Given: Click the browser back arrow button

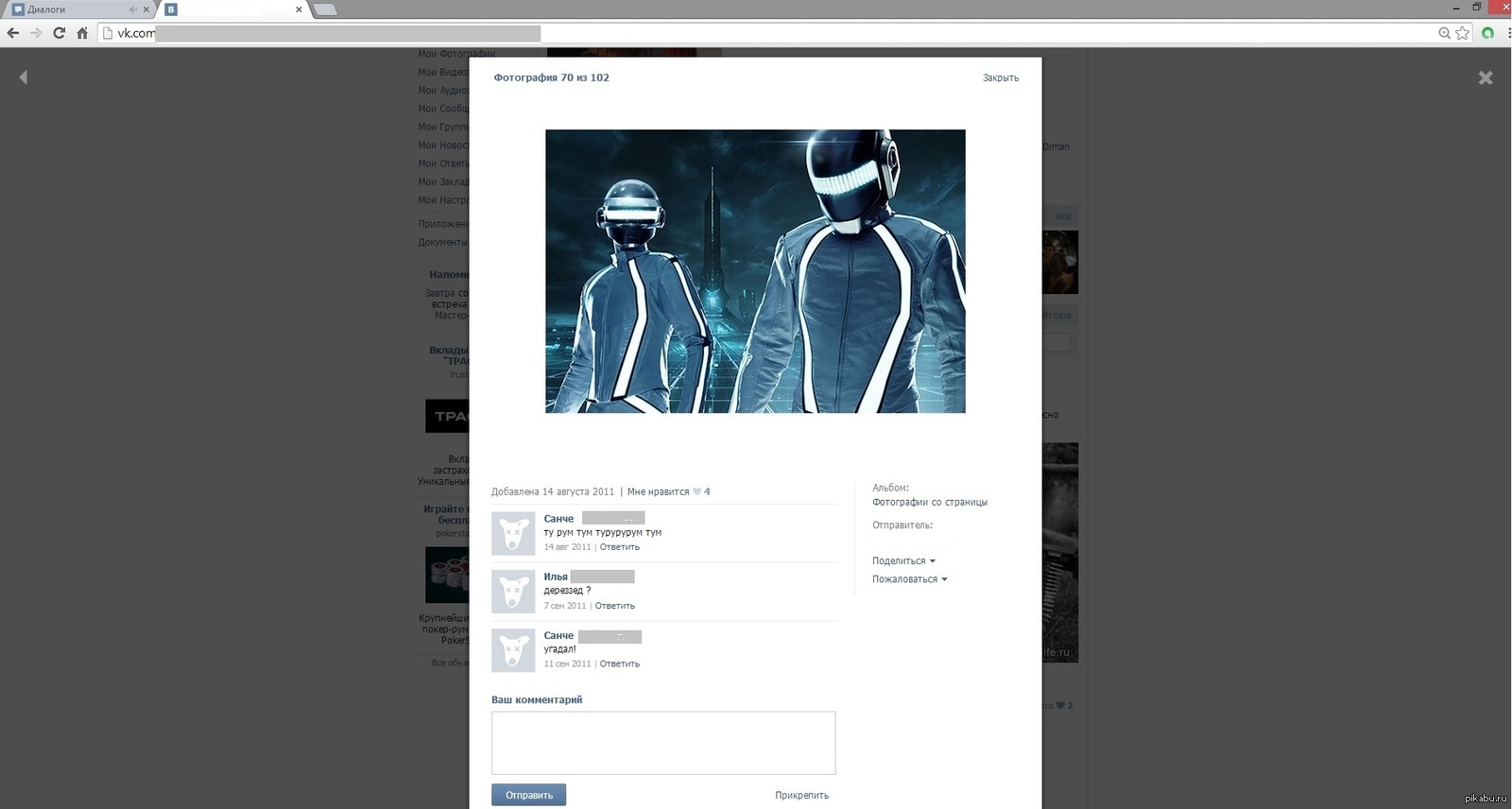Looking at the screenshot, I should (13, 33).
